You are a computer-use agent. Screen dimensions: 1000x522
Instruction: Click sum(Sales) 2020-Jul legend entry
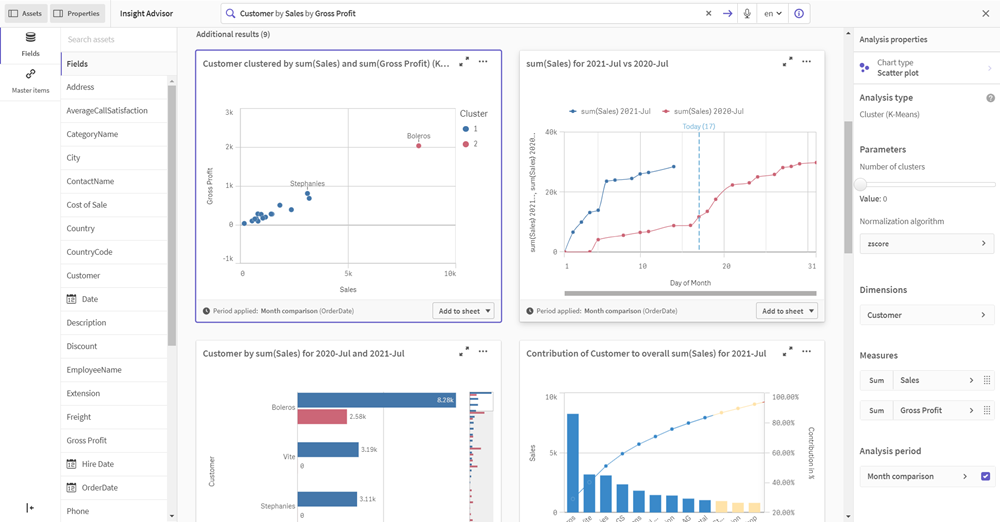click(x=703, y=111)
